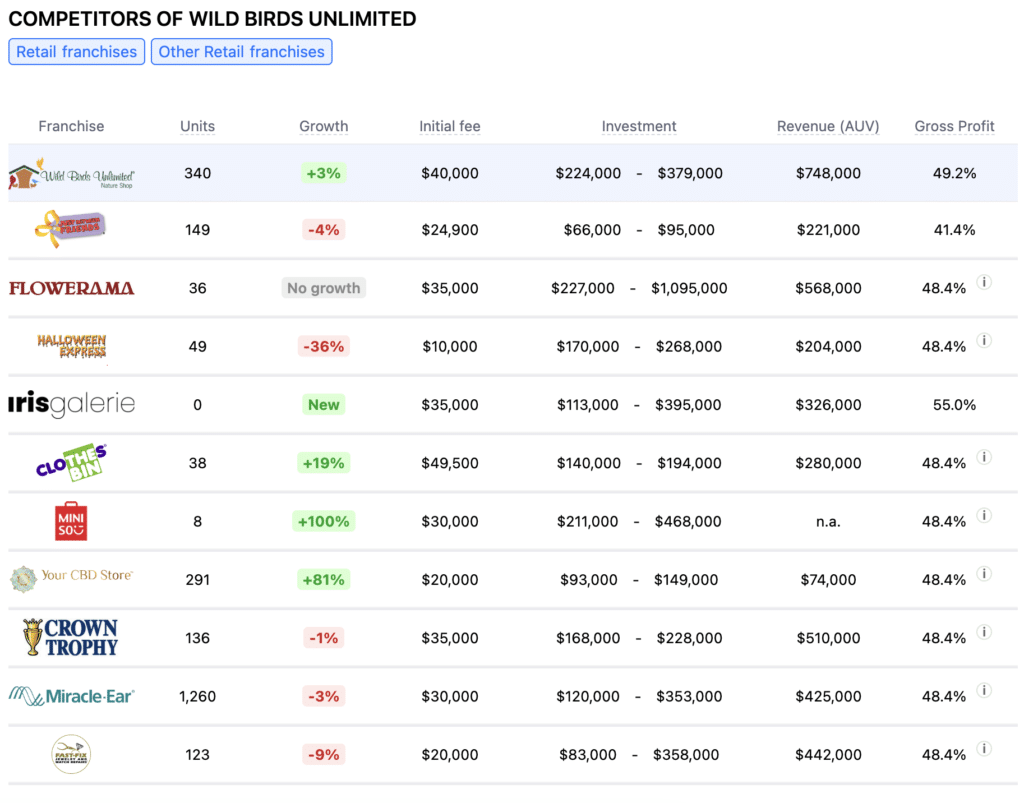Click the Units column header
The image size is (1024, 803).
197,126
